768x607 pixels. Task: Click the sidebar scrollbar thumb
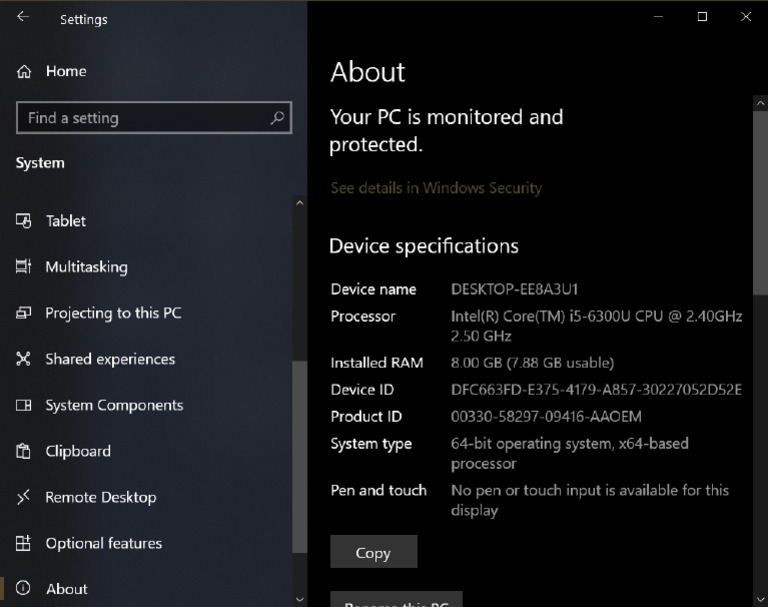(x=299, y=457)
